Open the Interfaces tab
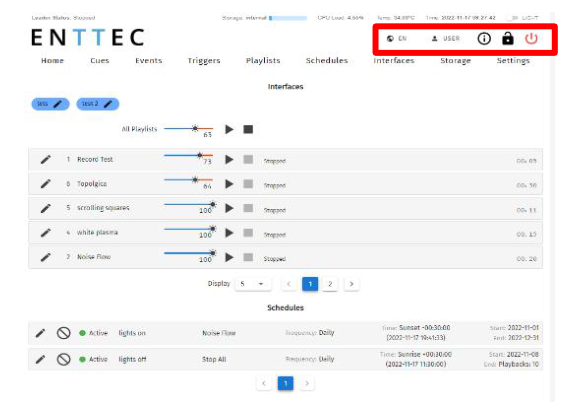This screenshot has height=414, width=570. 394,60
